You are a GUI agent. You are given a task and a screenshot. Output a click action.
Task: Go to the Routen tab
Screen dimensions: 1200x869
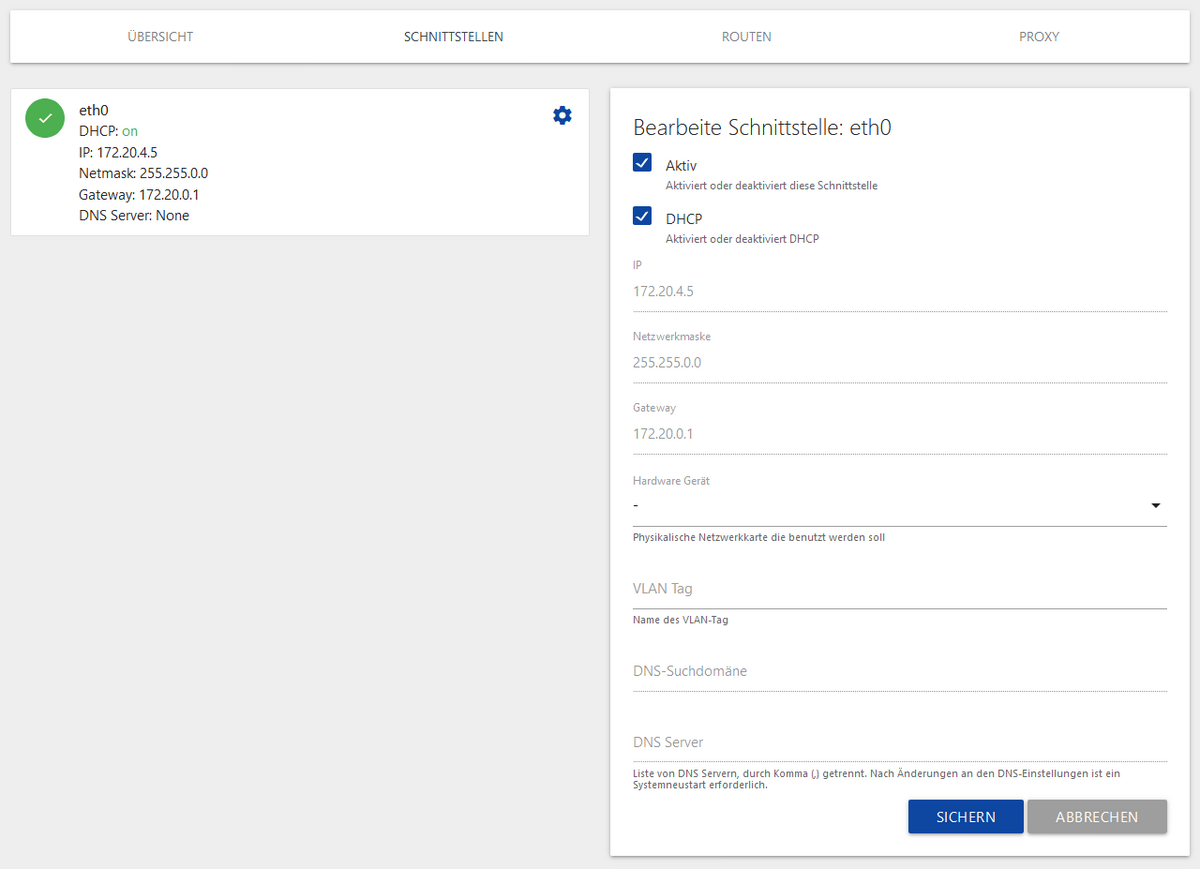coord(746,37)
